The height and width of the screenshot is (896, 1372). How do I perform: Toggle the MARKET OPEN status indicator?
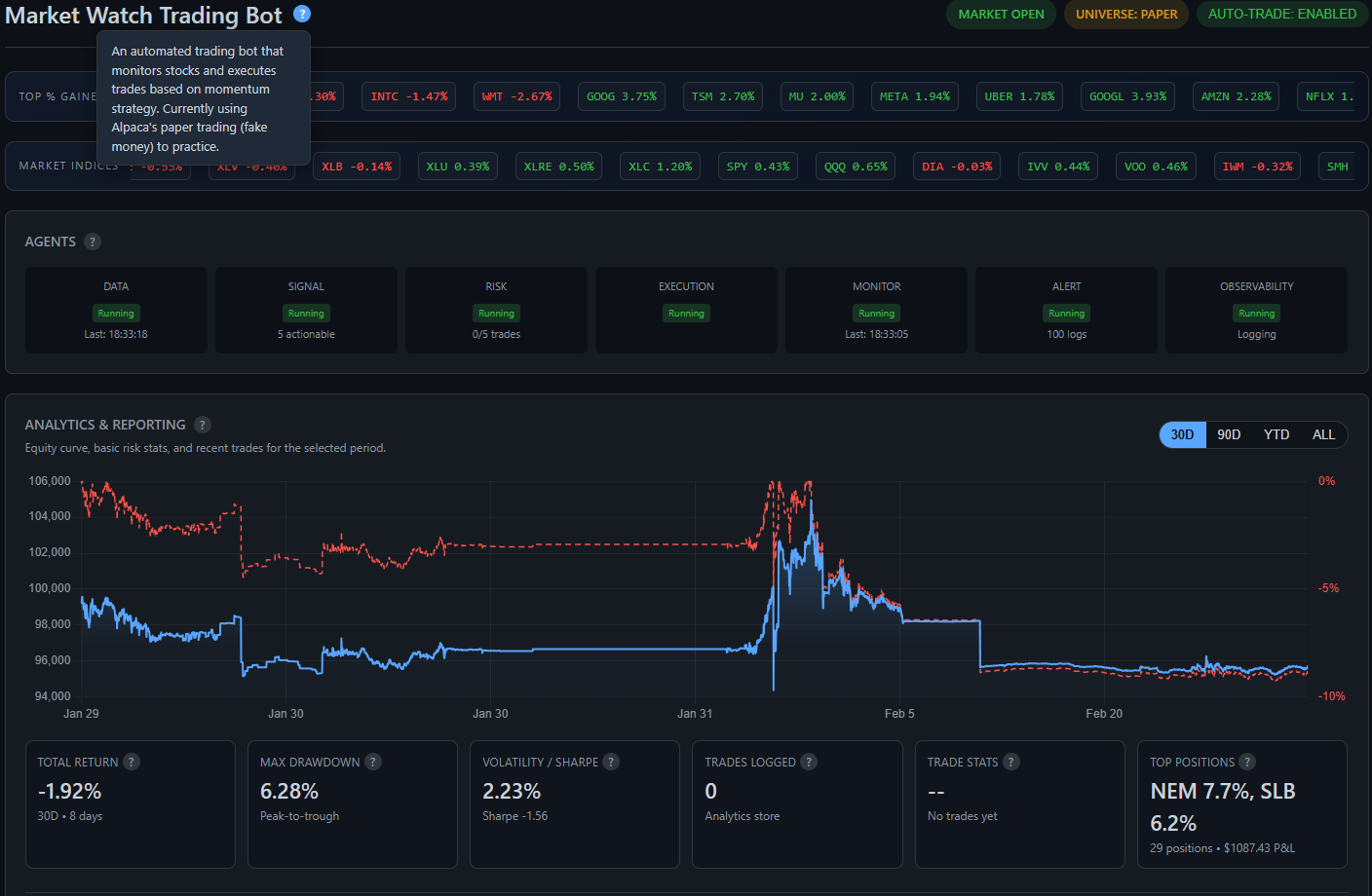coord(1001,14)
